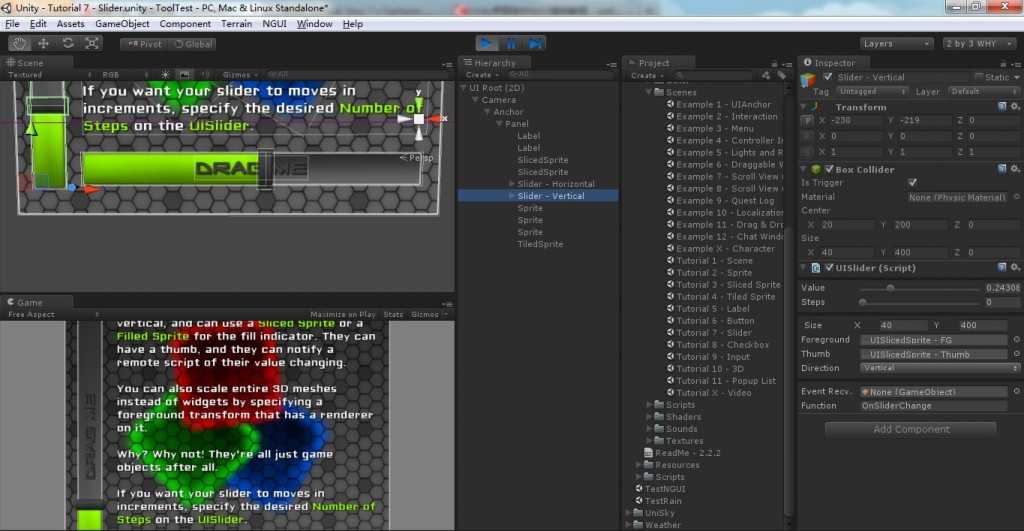Click the Pause button in toolbar
Screen dimensions: 1024x531
[511, 44]
